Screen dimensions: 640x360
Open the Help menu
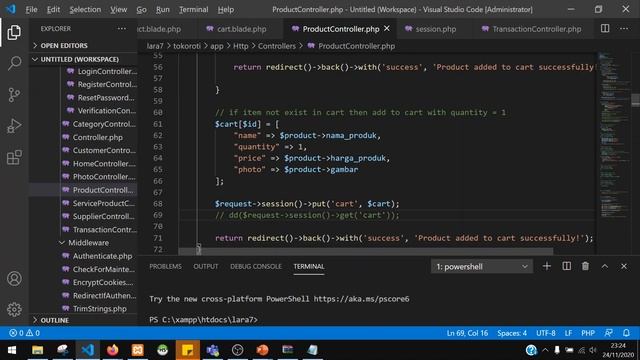tap(226, 9)
